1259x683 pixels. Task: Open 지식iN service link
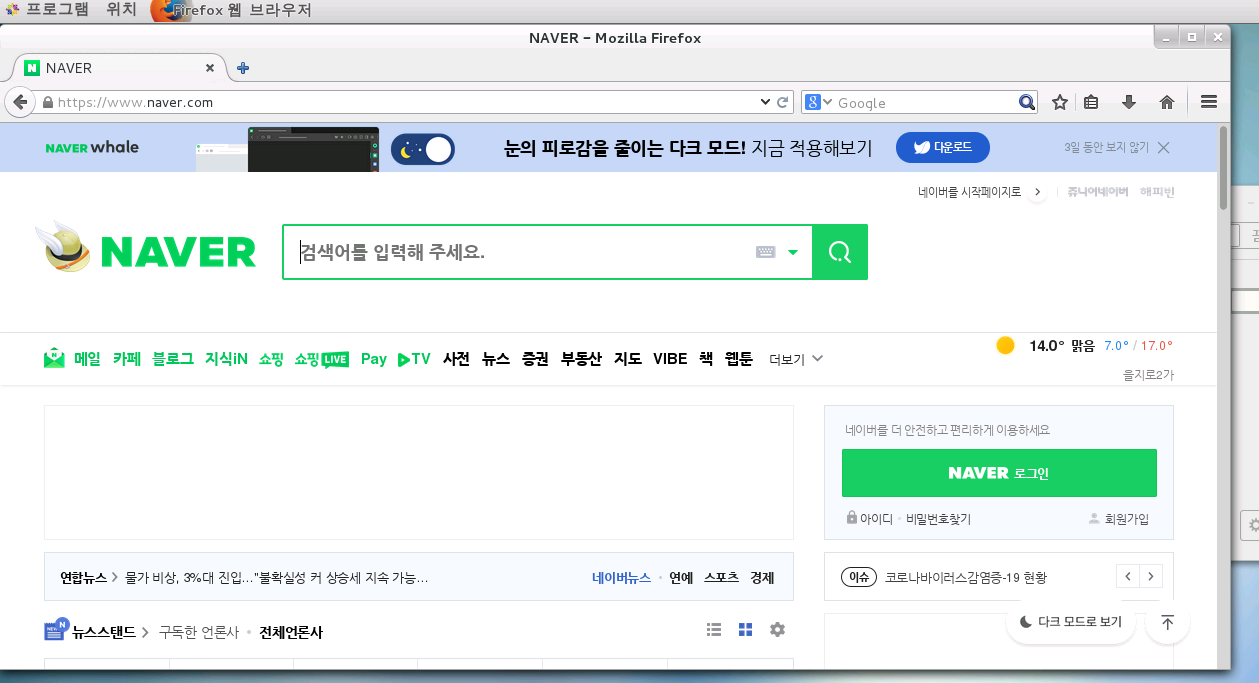click(x=226, y=359)
